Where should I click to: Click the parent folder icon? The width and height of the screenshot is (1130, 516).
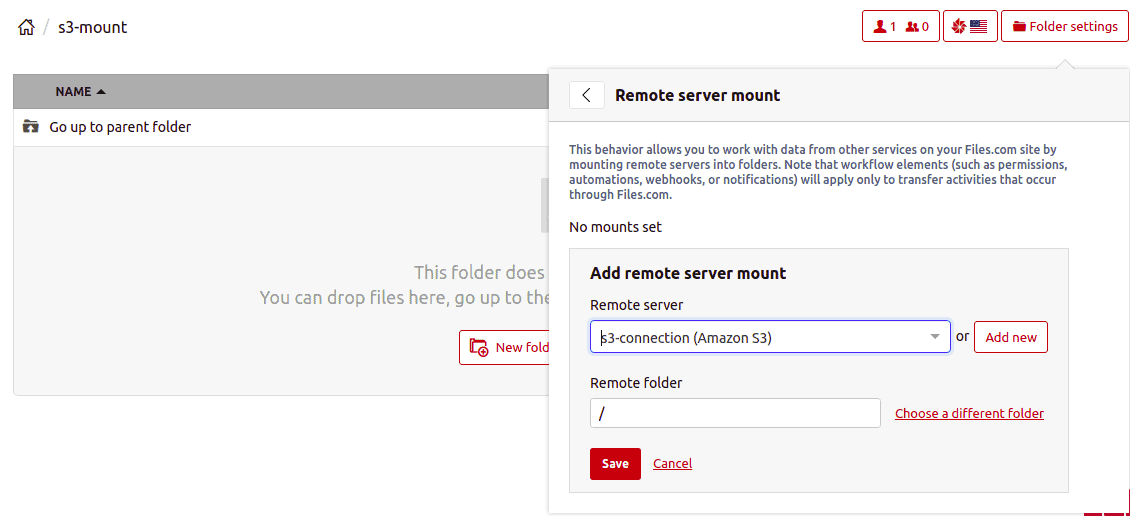pyautogui.click(x=30, y=127)
